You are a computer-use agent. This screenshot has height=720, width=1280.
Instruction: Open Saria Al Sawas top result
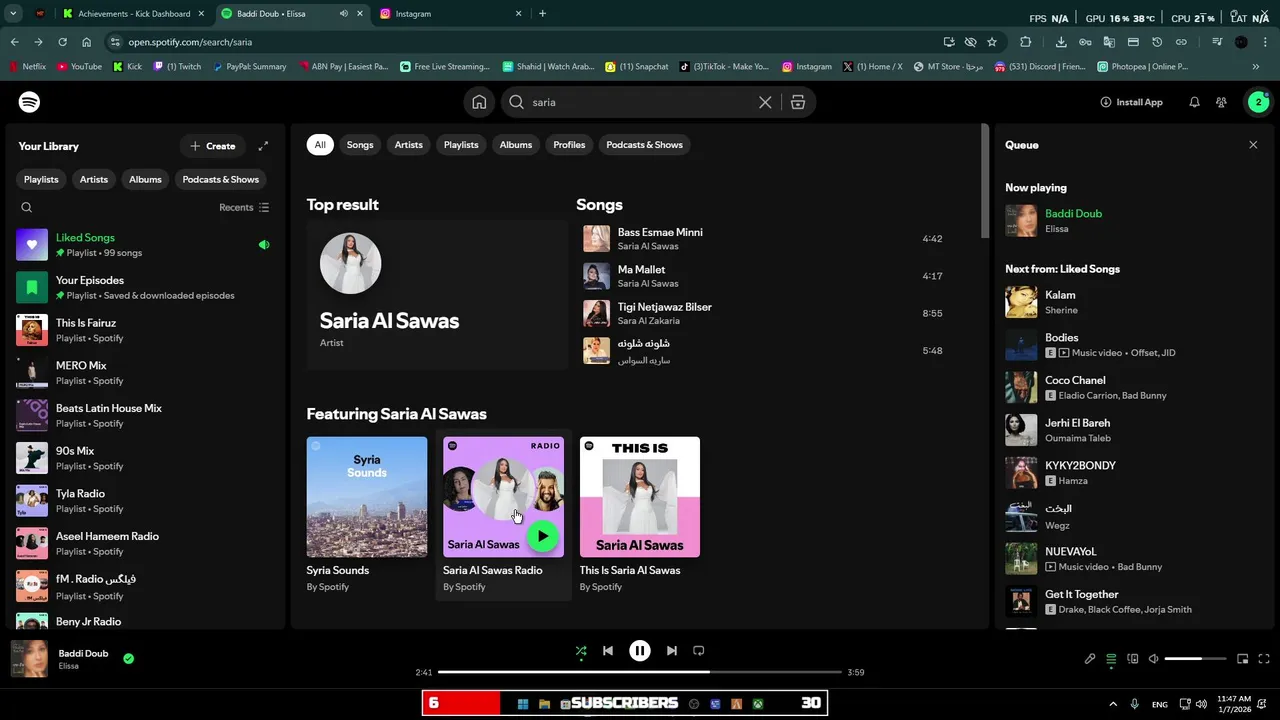tap(437, 295)
